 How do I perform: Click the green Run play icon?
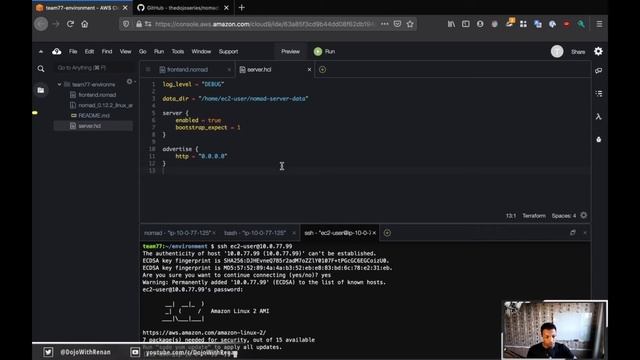click(x=318, y=51)
